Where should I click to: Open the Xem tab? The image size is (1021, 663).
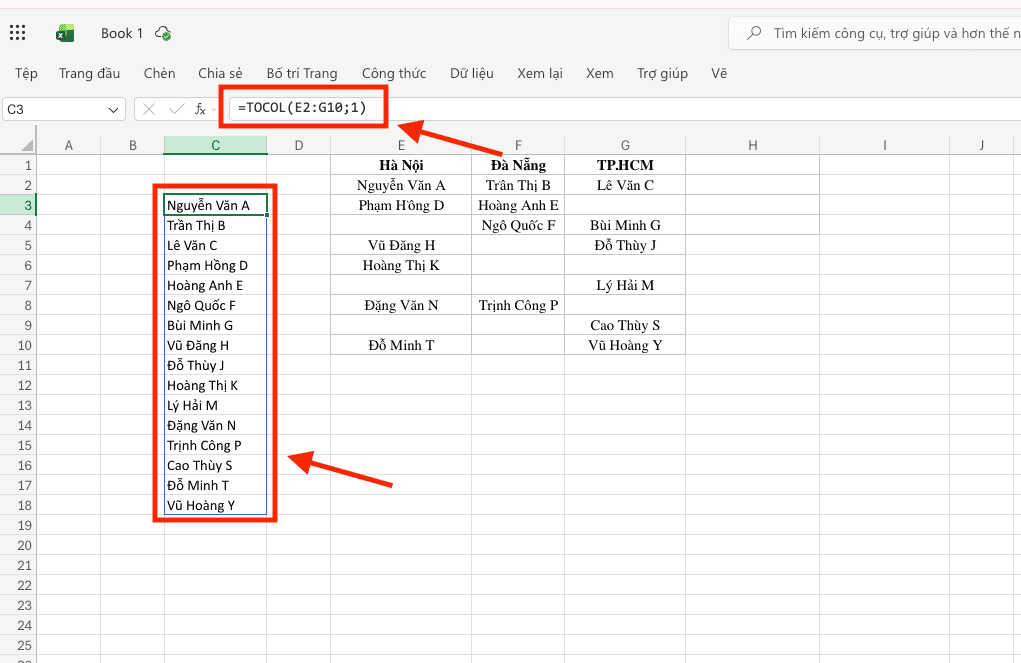[599, 74]
